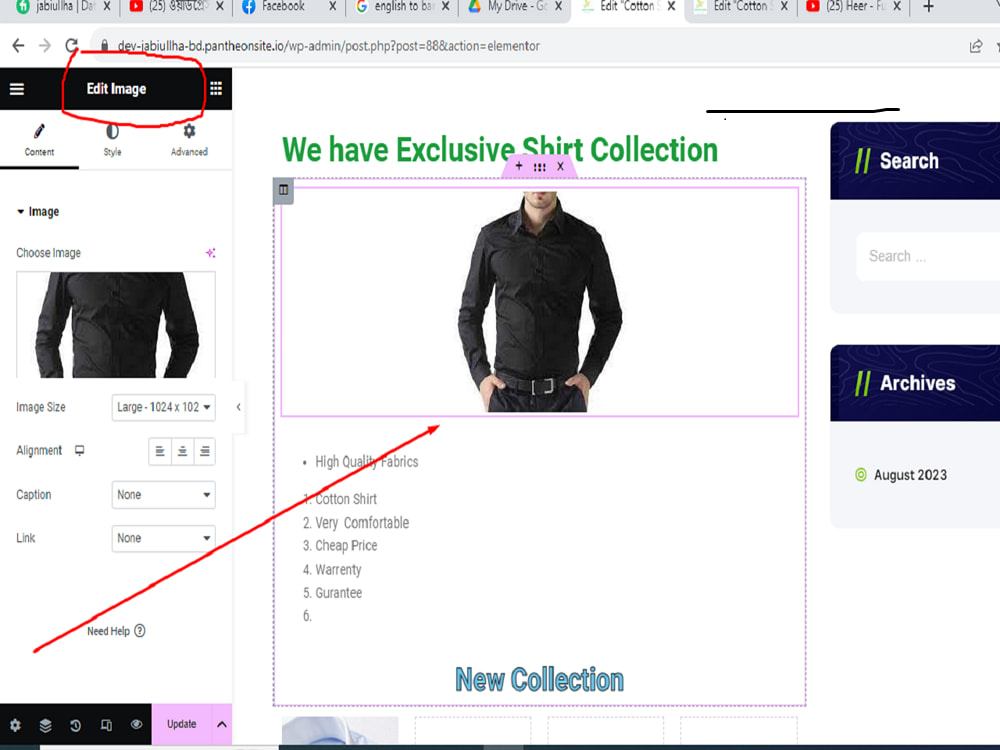Open a new browser tab
The image size is (1000, 750).
[x=929, y=7]
